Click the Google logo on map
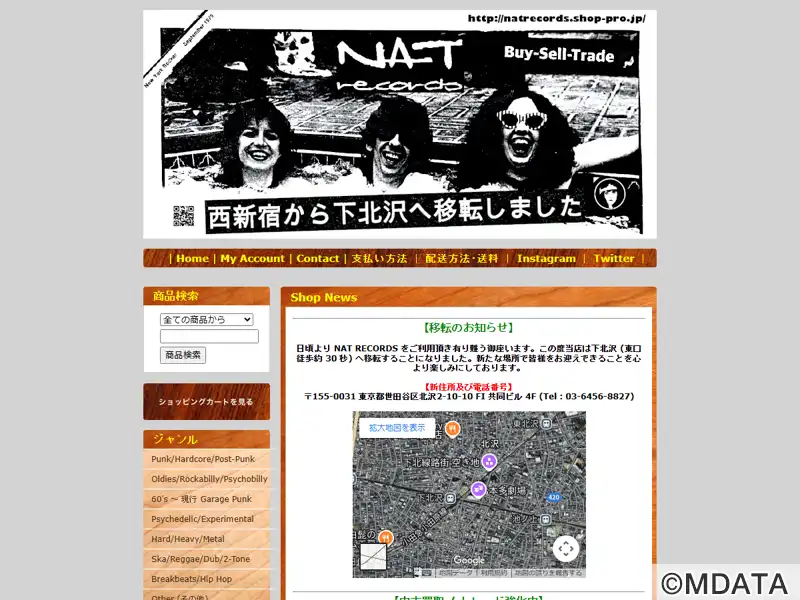 pyautogui.click(x=469, y=560)
